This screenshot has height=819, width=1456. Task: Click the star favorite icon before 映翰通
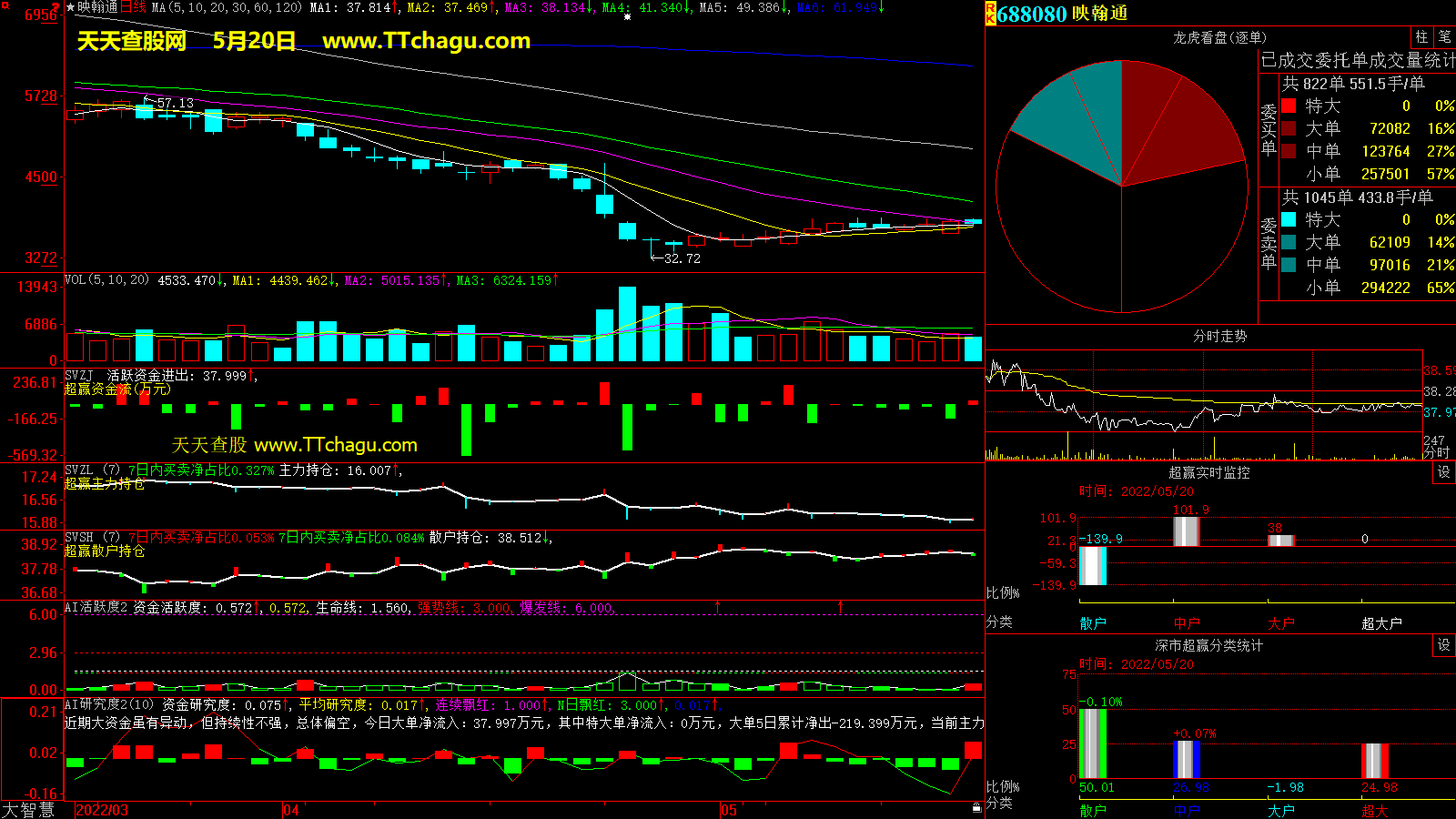[x=70, y=7]
